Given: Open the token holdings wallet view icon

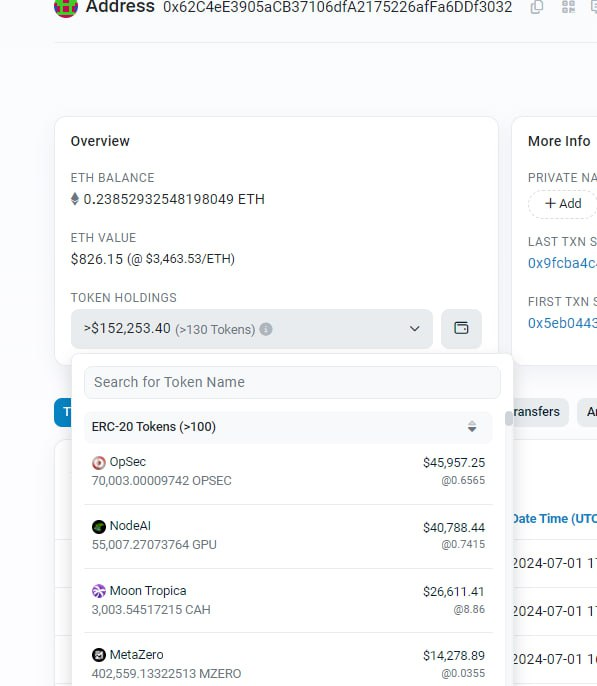Looking at the screenshot, I should pyautogui.click(x=461, y=329).
